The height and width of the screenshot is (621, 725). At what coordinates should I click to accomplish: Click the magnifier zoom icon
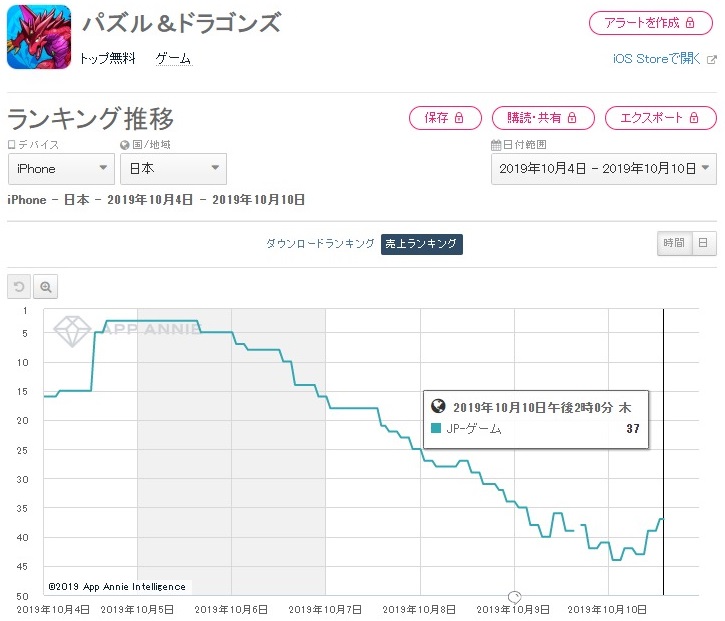pyautogui.click(x=46, y=287)
